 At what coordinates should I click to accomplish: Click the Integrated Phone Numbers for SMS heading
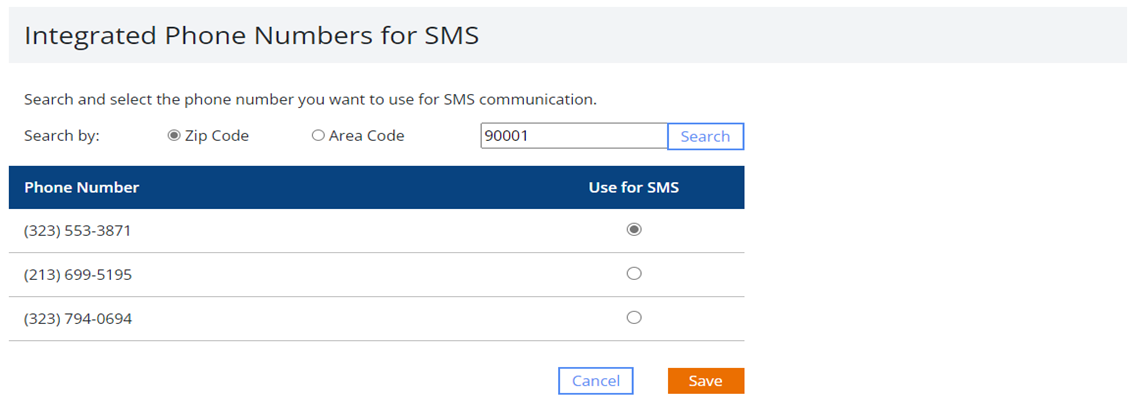[x=252, y=36]
